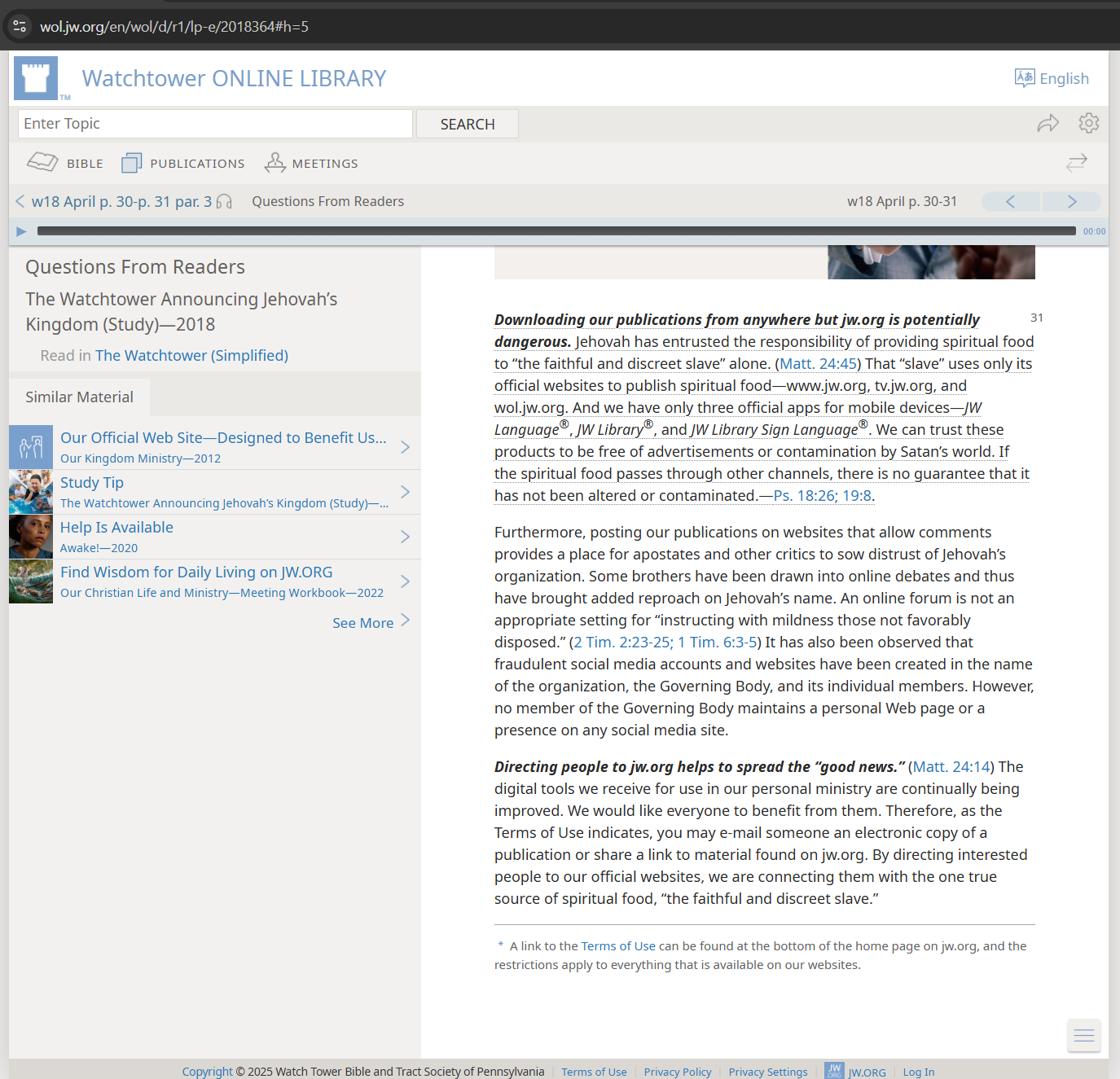The width and height of the screenshot is (1120, 1079).
Task: Open the settings gear icon
Action: (x=1088, y=123)
